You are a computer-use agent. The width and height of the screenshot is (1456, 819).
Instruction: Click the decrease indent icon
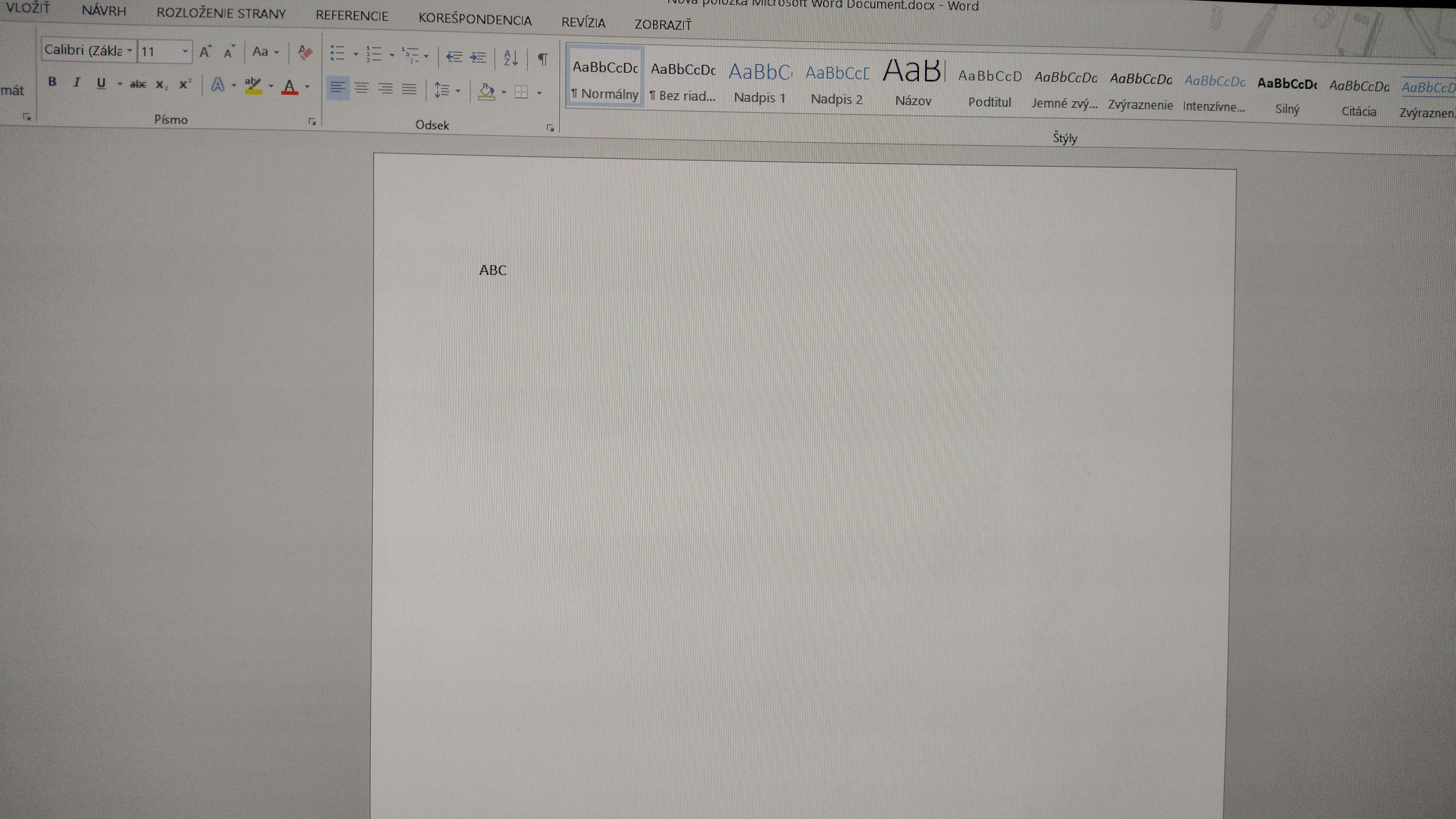click(x=454, y=56)
